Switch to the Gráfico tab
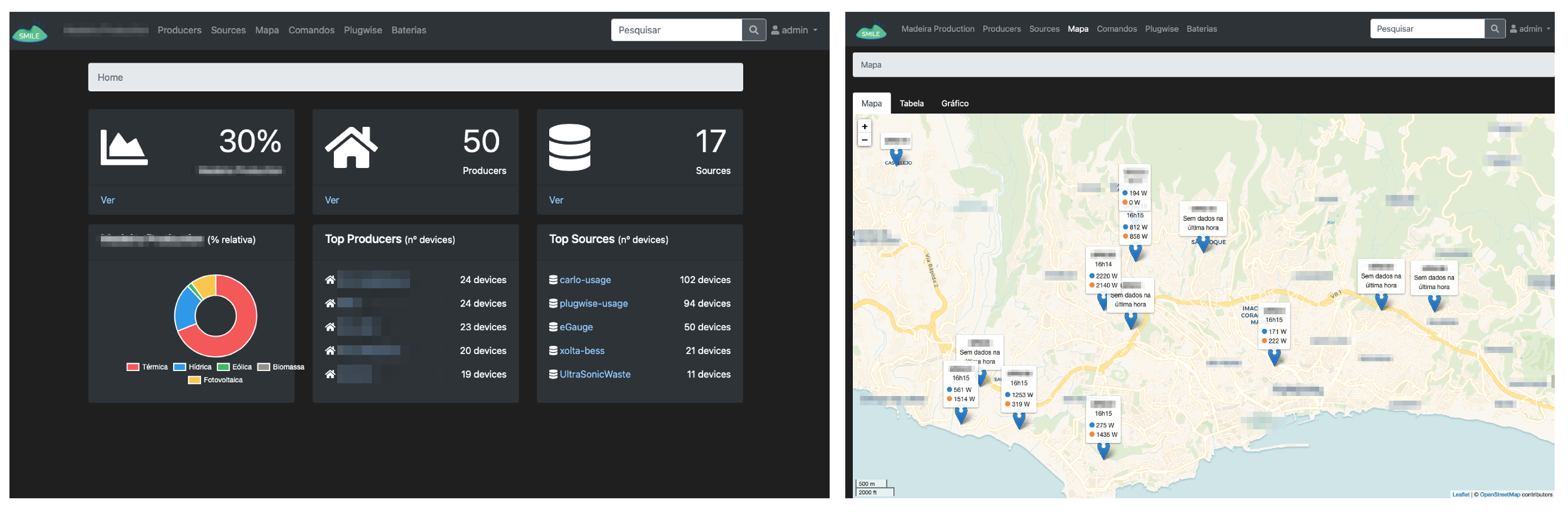The width and height of the screenshot is (1568, 512). coord(955,104)
